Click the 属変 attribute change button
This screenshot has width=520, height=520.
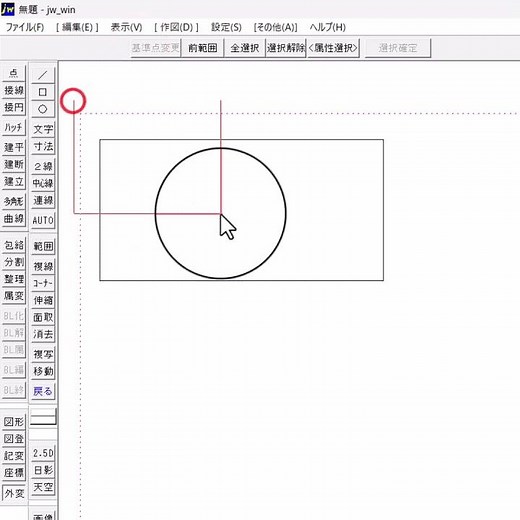(14, 296)
